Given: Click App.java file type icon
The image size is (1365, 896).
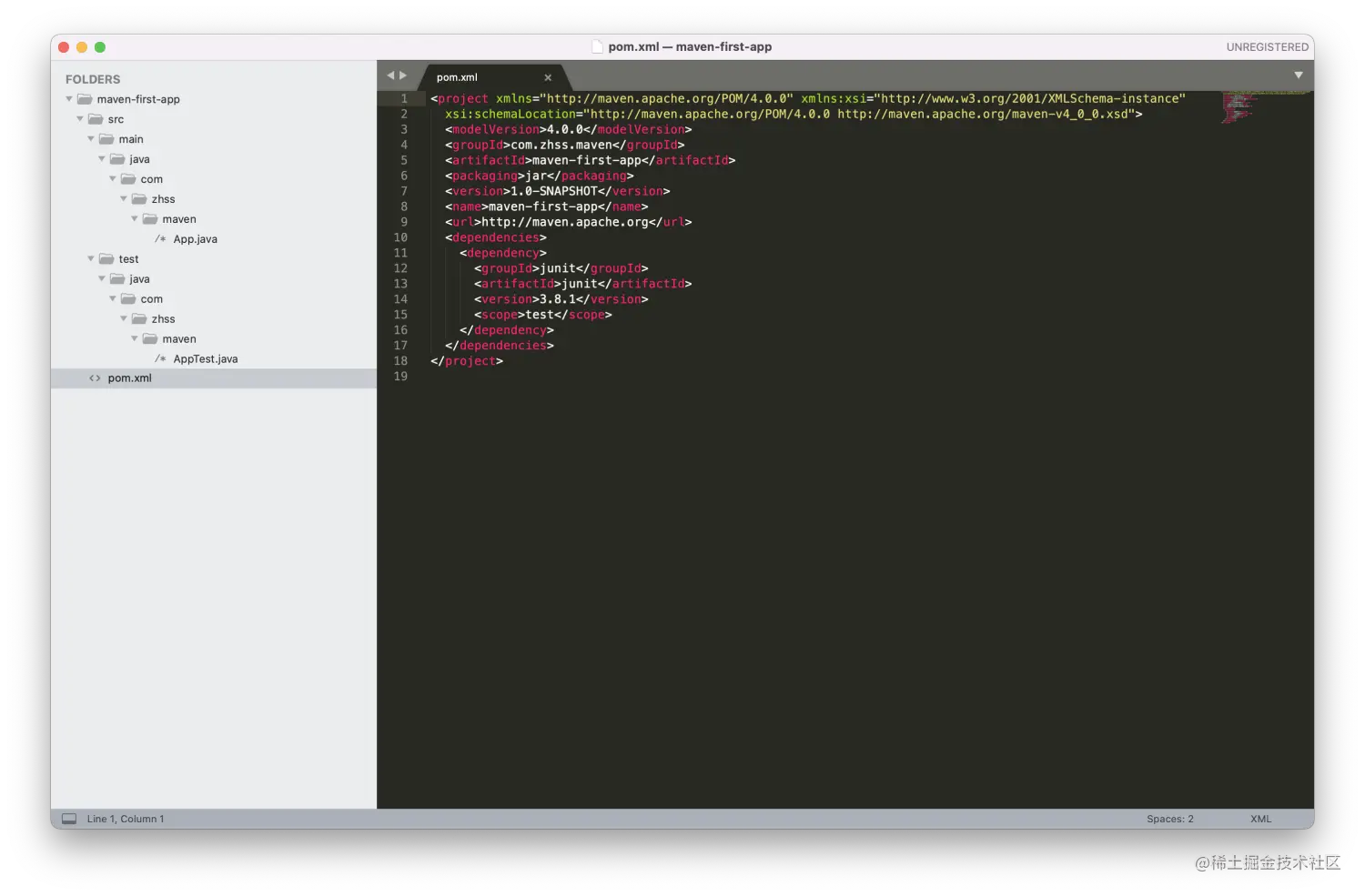Looking at the screenshot, I should pyautogui.click(x=161, y=239).
